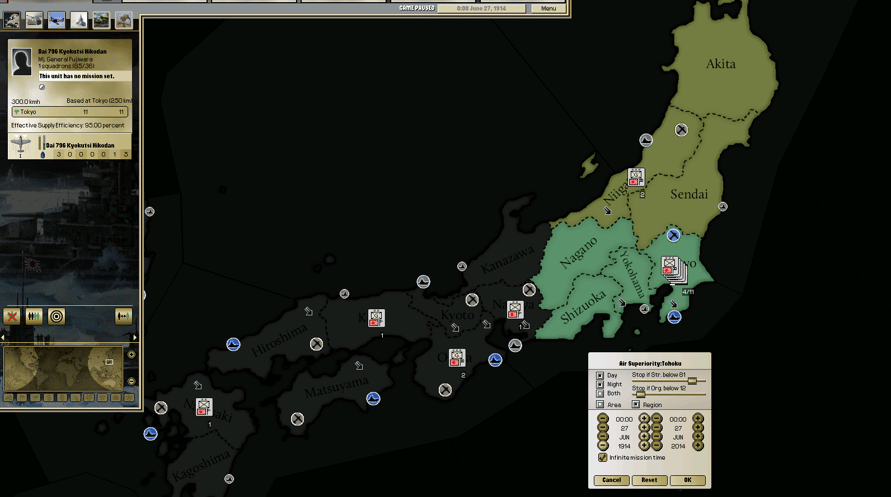Image resolution: width=891 pixels, height=497 pixels.
Task: Click the rebase/deploy arrow button
Action: pyautogui.click(x=123, y=316)
